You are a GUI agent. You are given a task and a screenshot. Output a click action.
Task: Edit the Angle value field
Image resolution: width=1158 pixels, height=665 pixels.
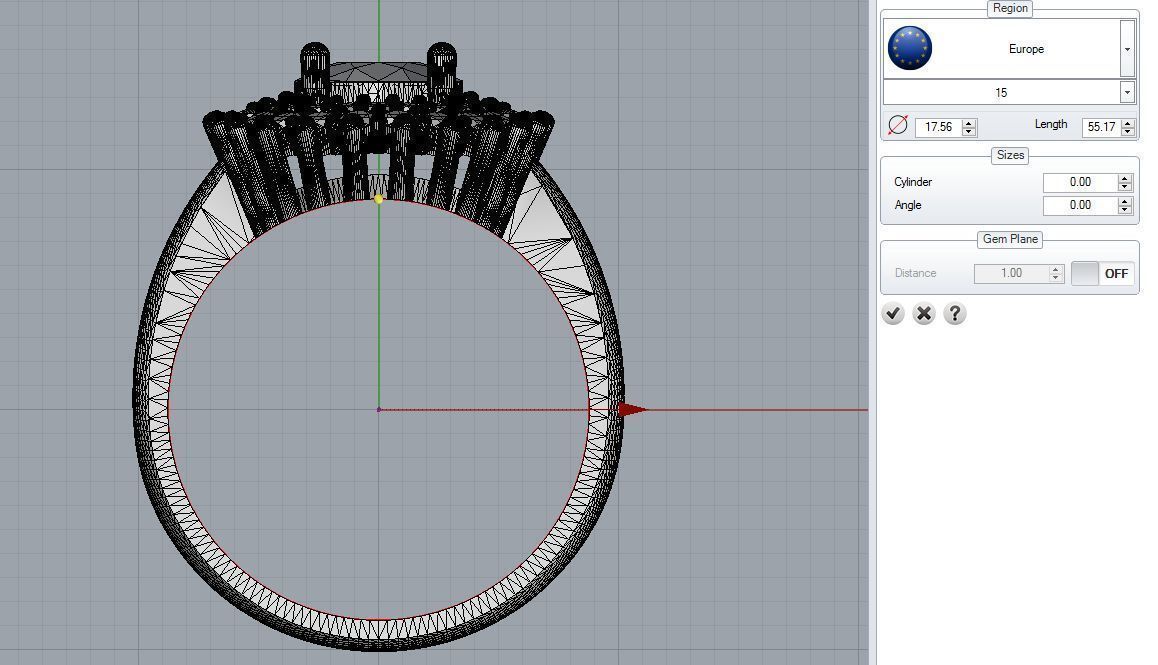click(1080, 205)
